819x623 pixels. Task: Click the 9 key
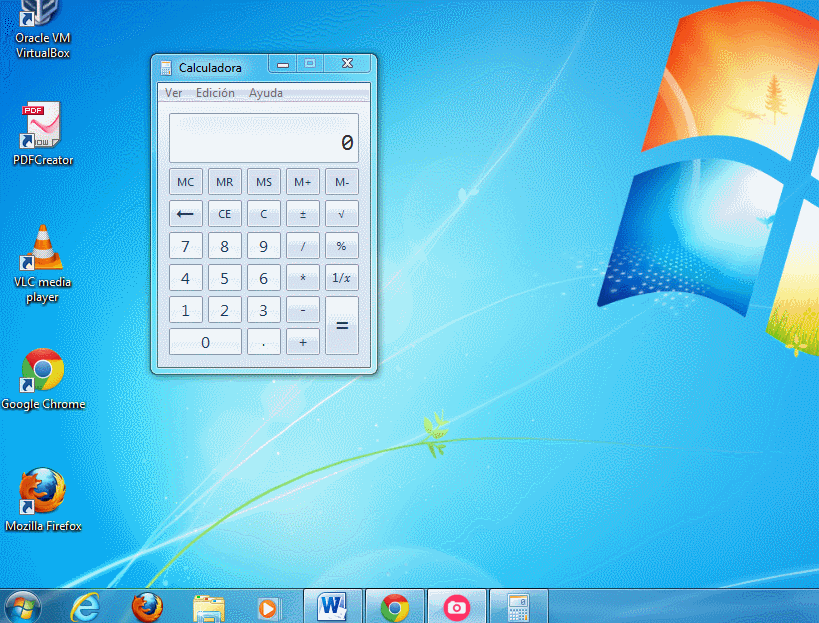264,246
